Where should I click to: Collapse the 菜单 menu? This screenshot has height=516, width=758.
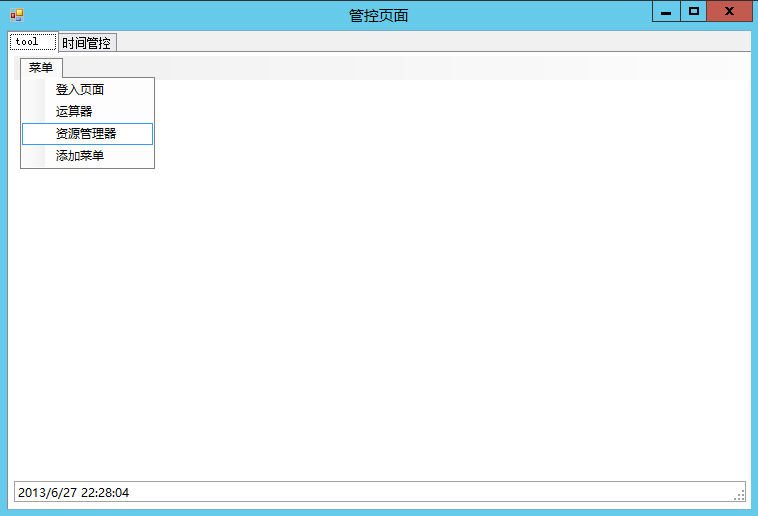tap(41, 68)
